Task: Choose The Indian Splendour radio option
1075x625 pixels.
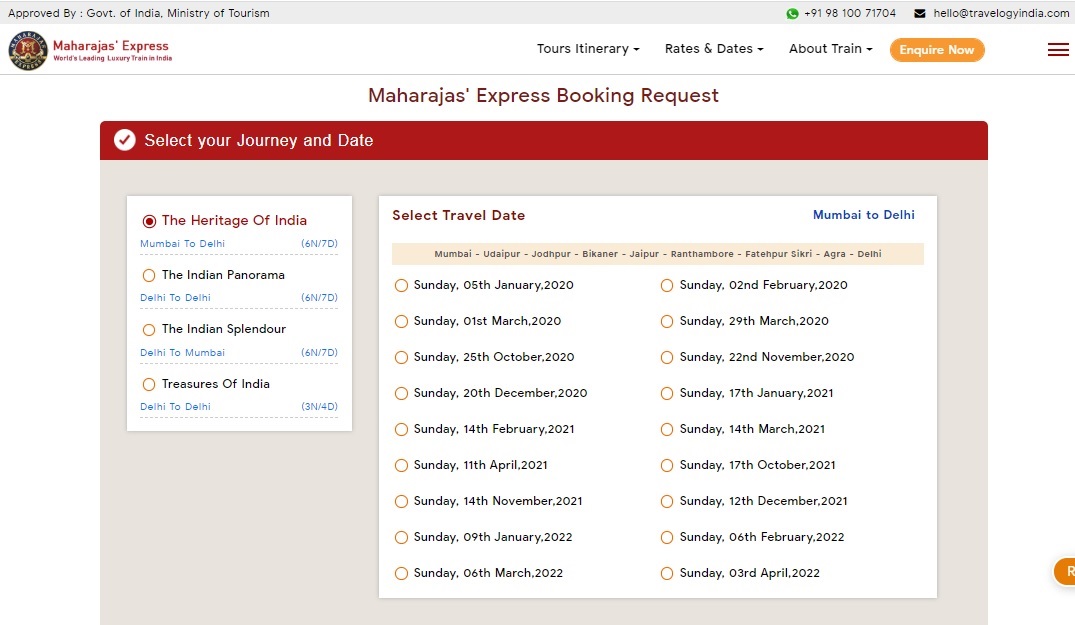Action: [x=149, y=330]
